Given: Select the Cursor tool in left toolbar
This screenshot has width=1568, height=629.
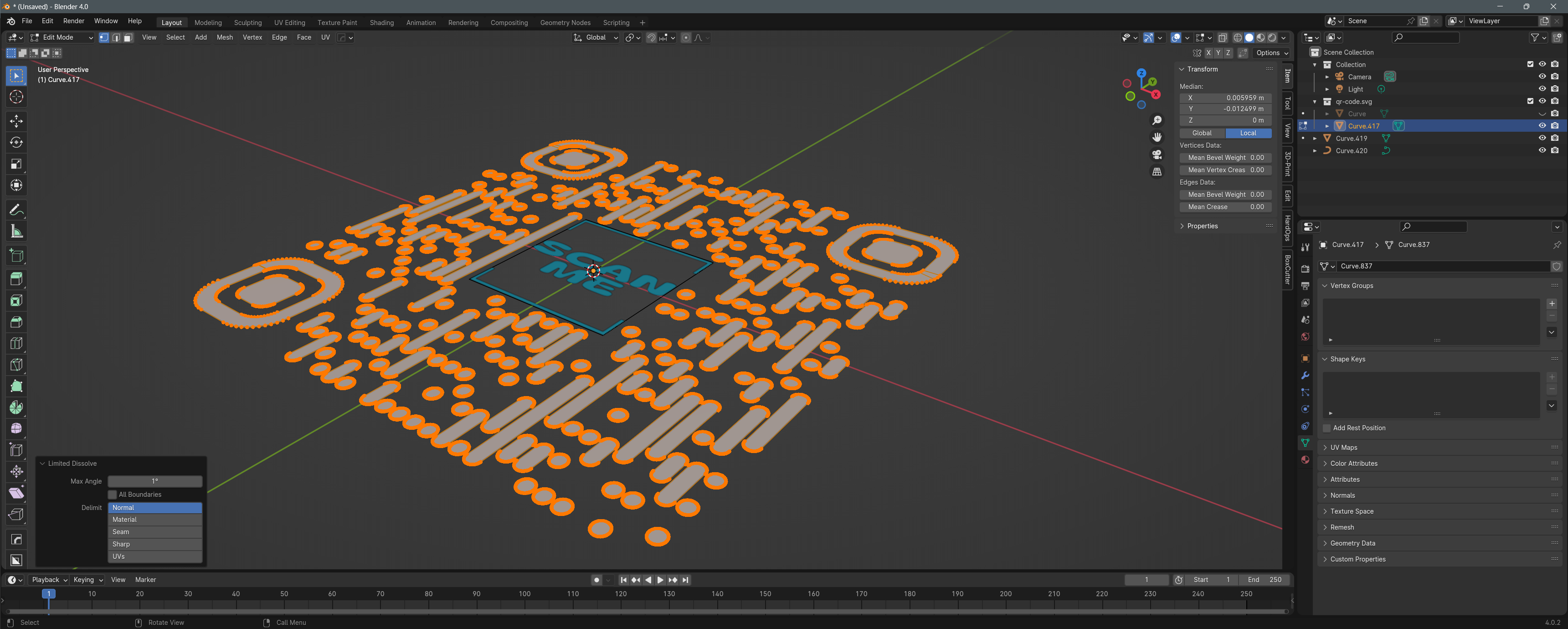Looking at the screenshot, I should 16,97.
